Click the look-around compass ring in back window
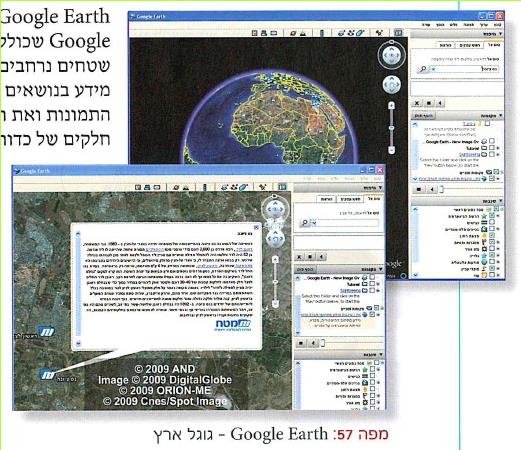Screen dimensions: 521x450 [392, 55]
